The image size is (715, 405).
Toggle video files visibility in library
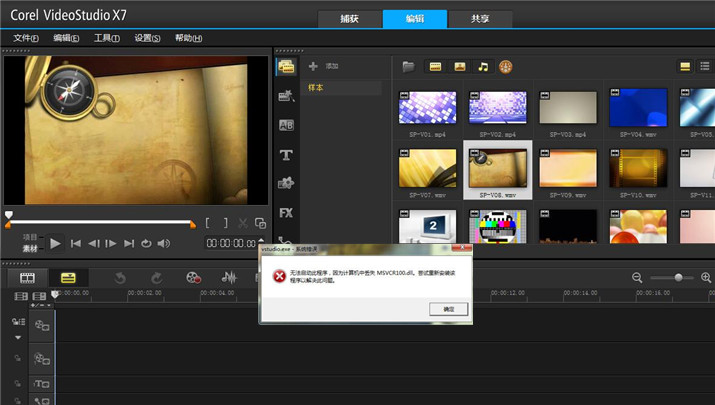[x=436, y=67]
